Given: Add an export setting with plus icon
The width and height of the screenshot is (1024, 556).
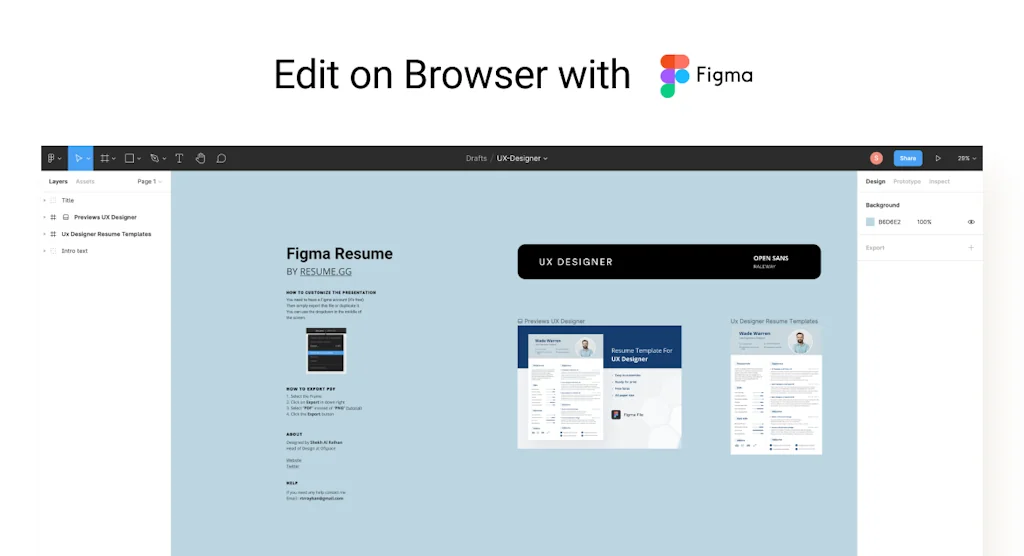Looking at the screenshot, I should point(970,247).
